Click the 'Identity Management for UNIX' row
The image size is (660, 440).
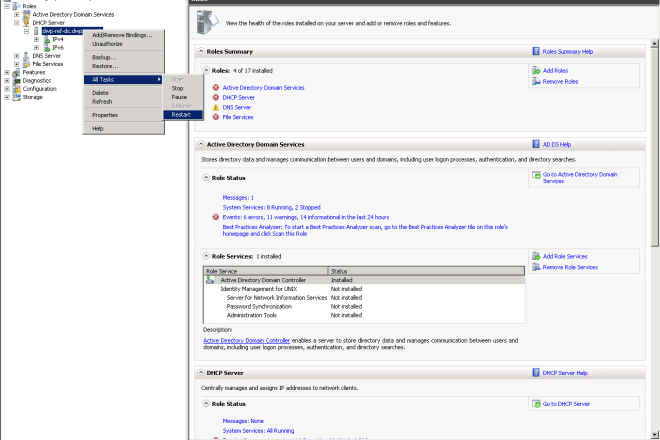point(364,289)
